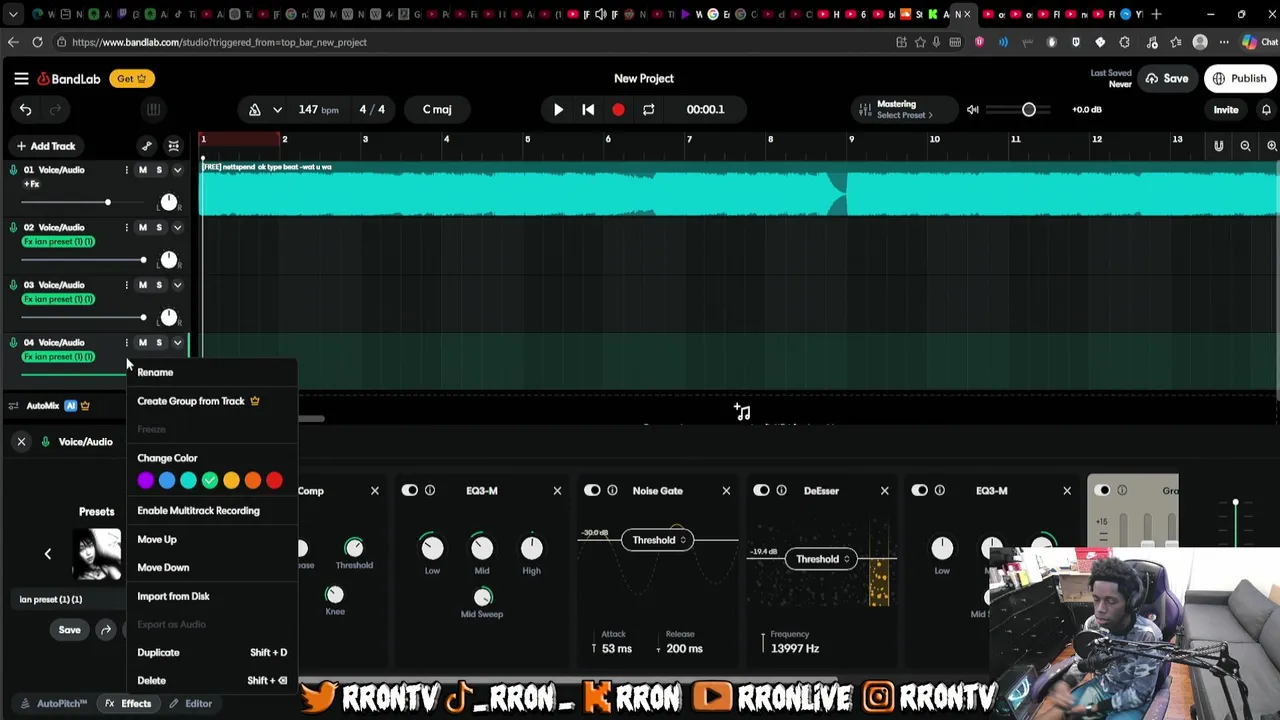This screenshot has width=1280, height=720.
Task: Toggle power on Noise Gate effect
Action: click(593, 491)
